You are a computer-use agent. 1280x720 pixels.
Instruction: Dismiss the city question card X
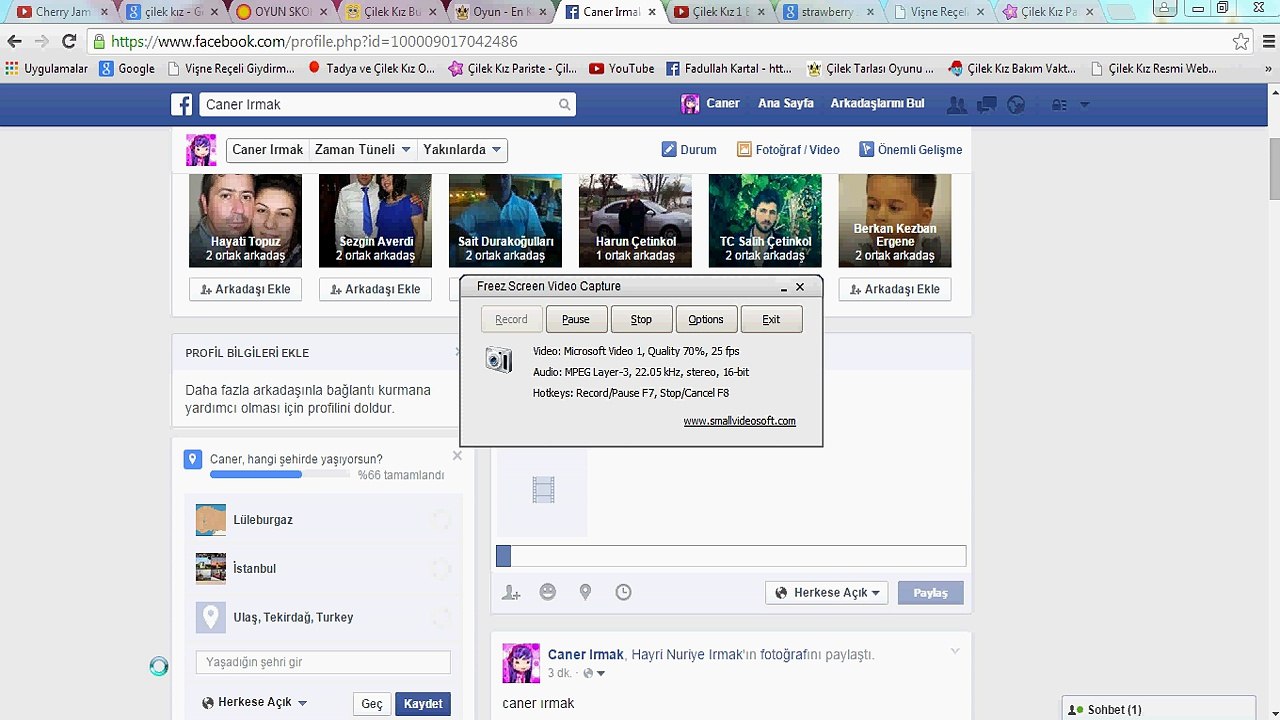(457, 456)
